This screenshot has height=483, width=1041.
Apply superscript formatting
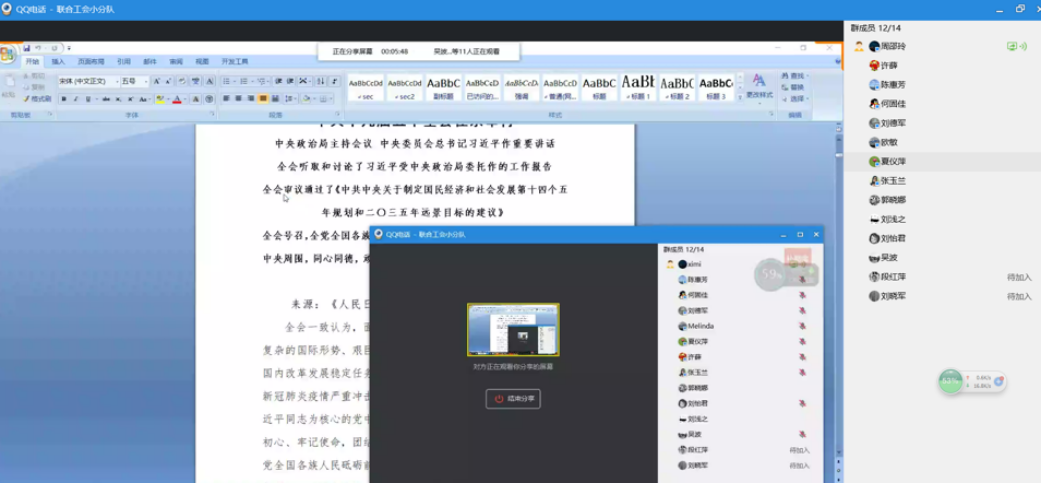click(130, 99)
